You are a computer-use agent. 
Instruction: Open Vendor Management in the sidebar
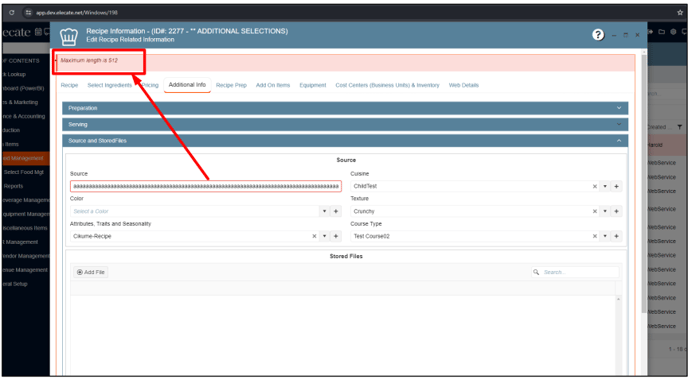pos(25,256)
